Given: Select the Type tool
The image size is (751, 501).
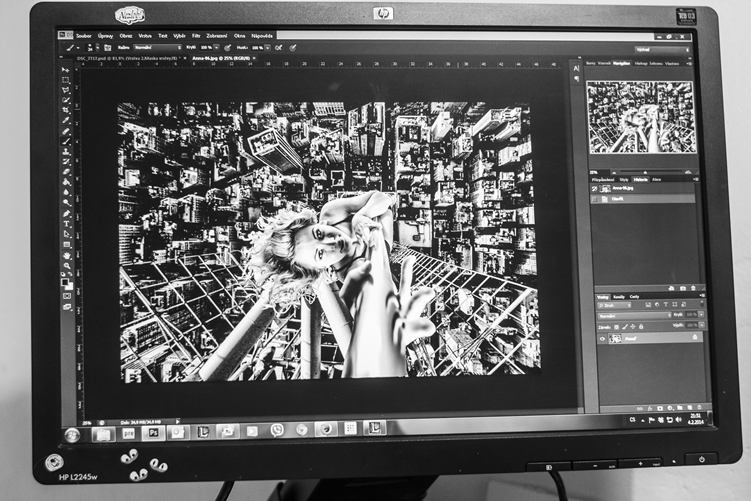Looking at the screenshot, I should (67, 224).
